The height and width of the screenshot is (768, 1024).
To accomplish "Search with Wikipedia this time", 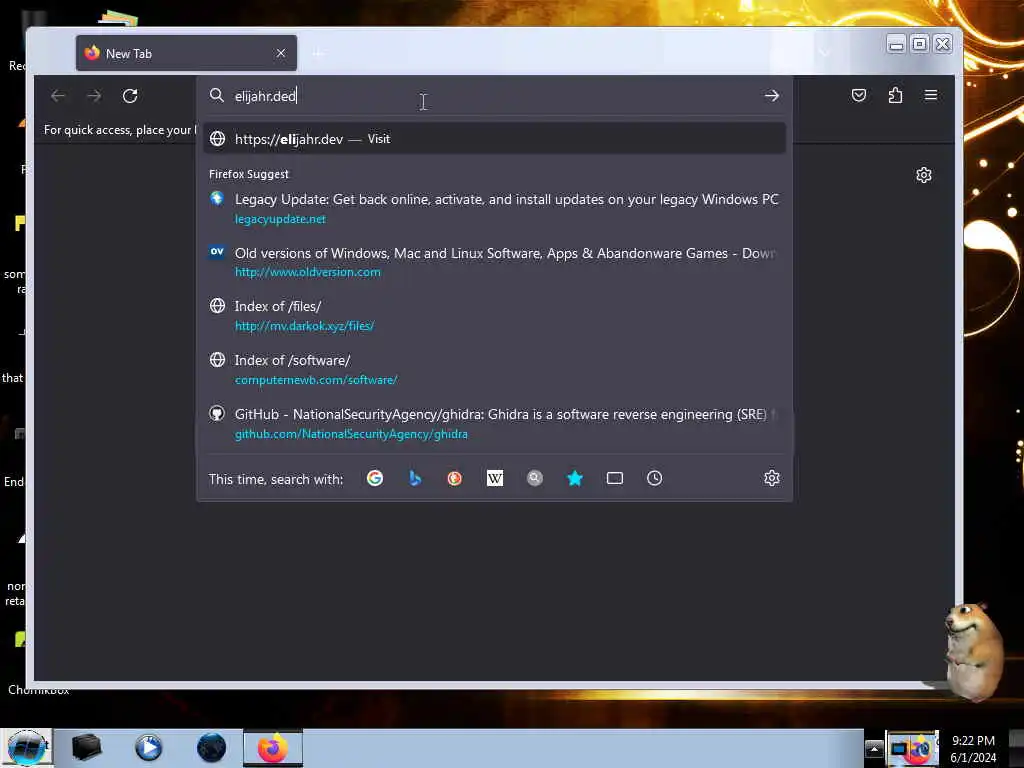I will click(x=495, y=478).
